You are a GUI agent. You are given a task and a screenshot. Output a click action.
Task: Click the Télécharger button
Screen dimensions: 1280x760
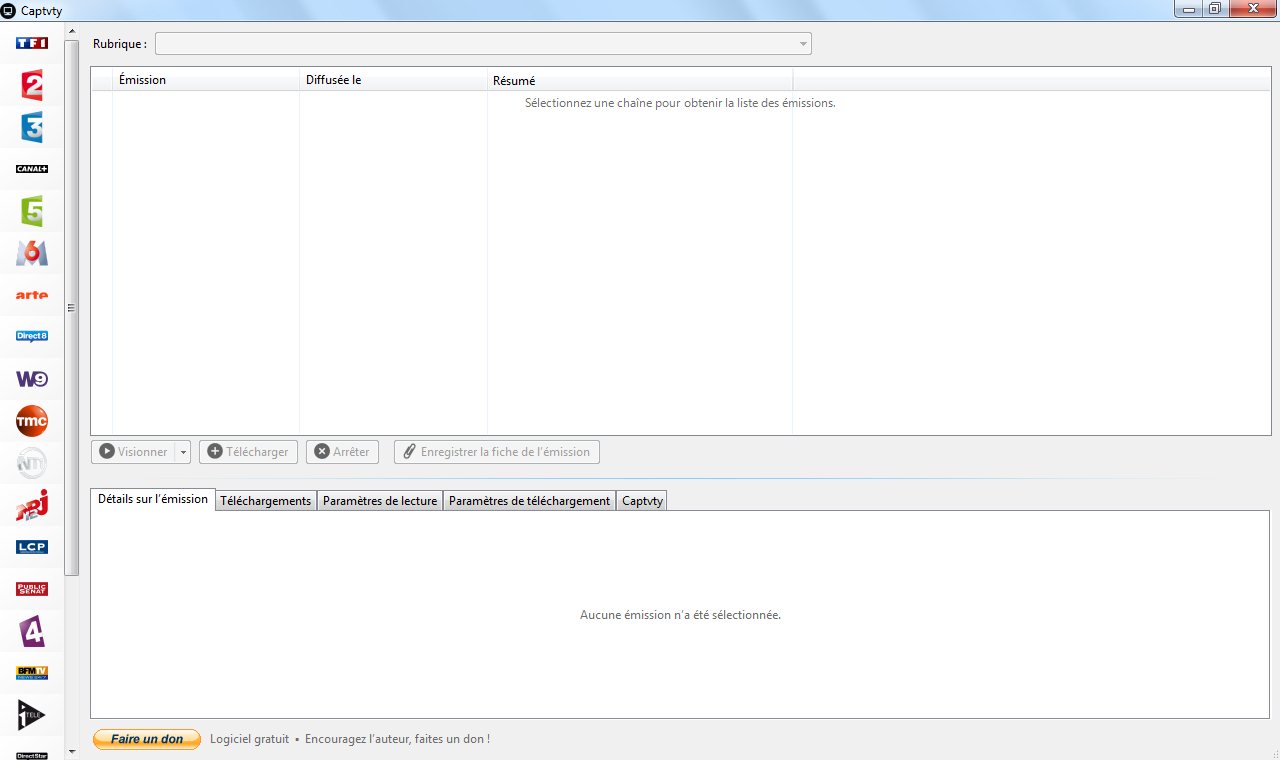248,452
